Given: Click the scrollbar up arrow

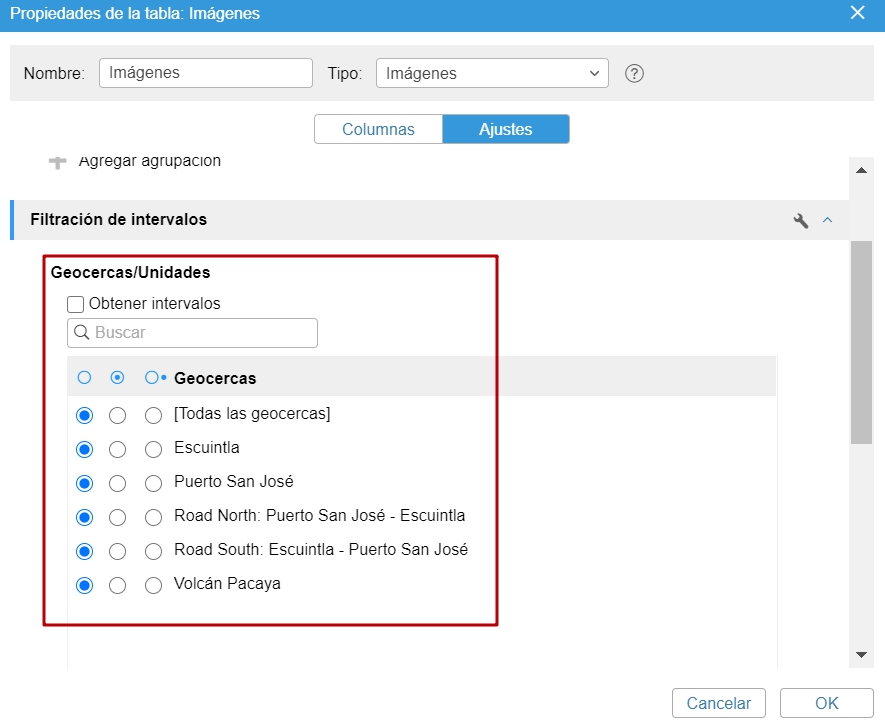Looking at the screenshot, I should point(860,168).
